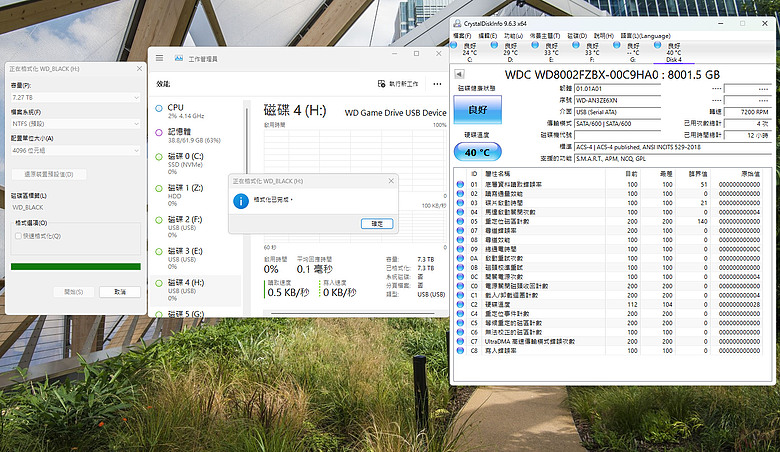Click the power-on hours field showing 12
Image resolution: width=780 pixels, height=452 pixels.
pos(747,135)
